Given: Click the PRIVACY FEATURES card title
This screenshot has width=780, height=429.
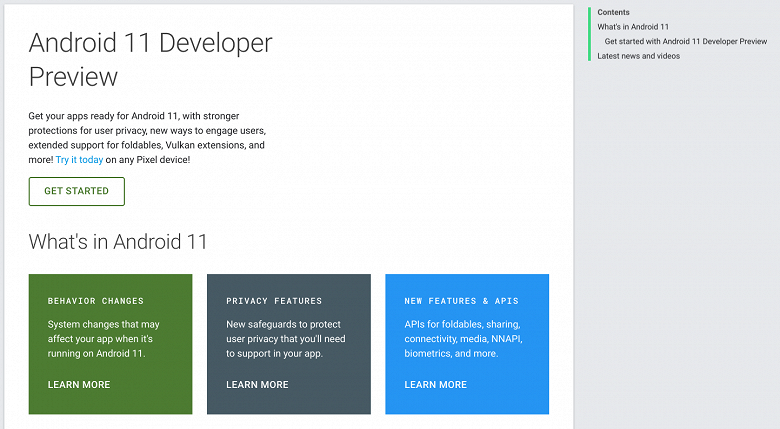Looking at the screenshot, I should tap(274, 301).
